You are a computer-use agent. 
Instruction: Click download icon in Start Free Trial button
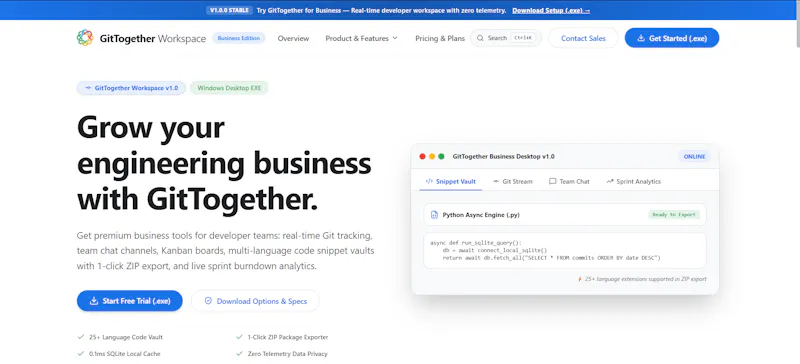point(94,301)
